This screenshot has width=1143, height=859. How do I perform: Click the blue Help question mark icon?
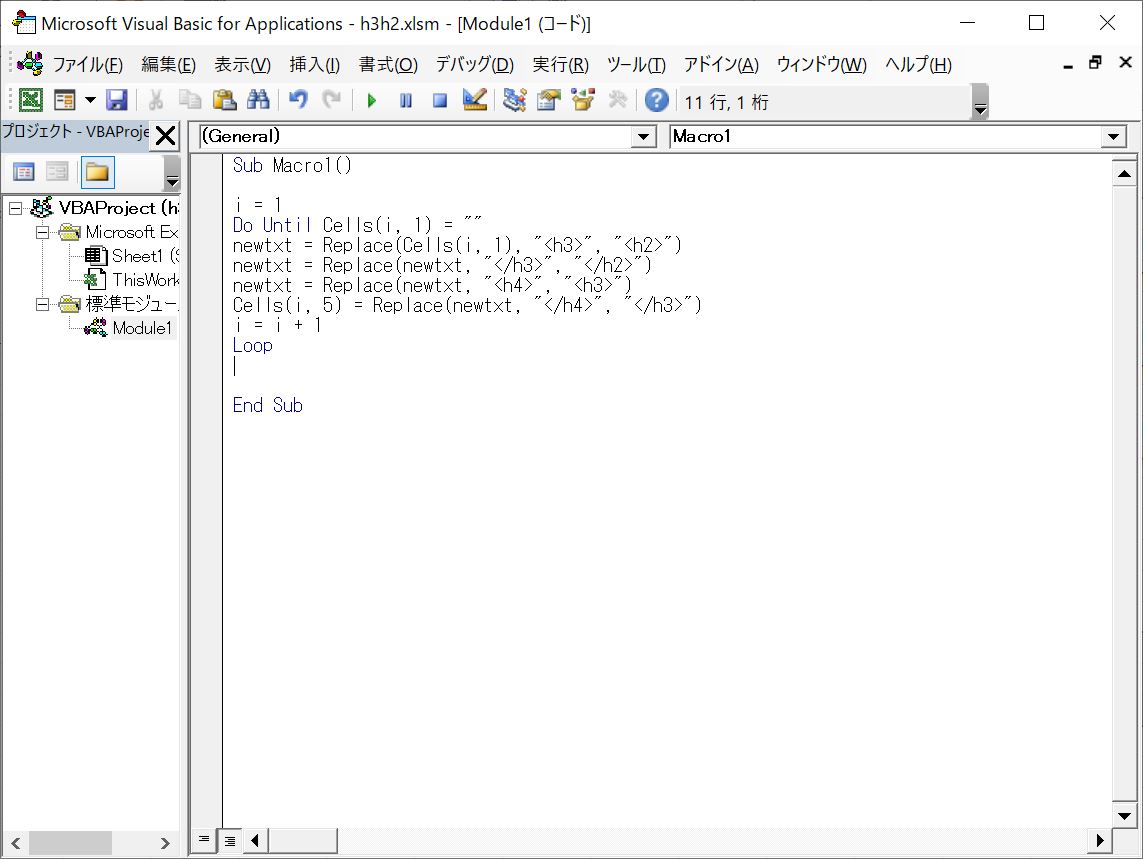tap(656, 100)
